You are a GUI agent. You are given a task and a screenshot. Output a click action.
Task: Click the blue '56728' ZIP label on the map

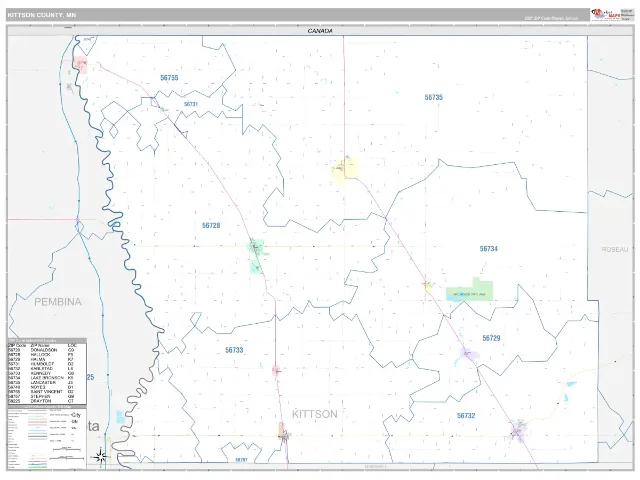point(211,225)
